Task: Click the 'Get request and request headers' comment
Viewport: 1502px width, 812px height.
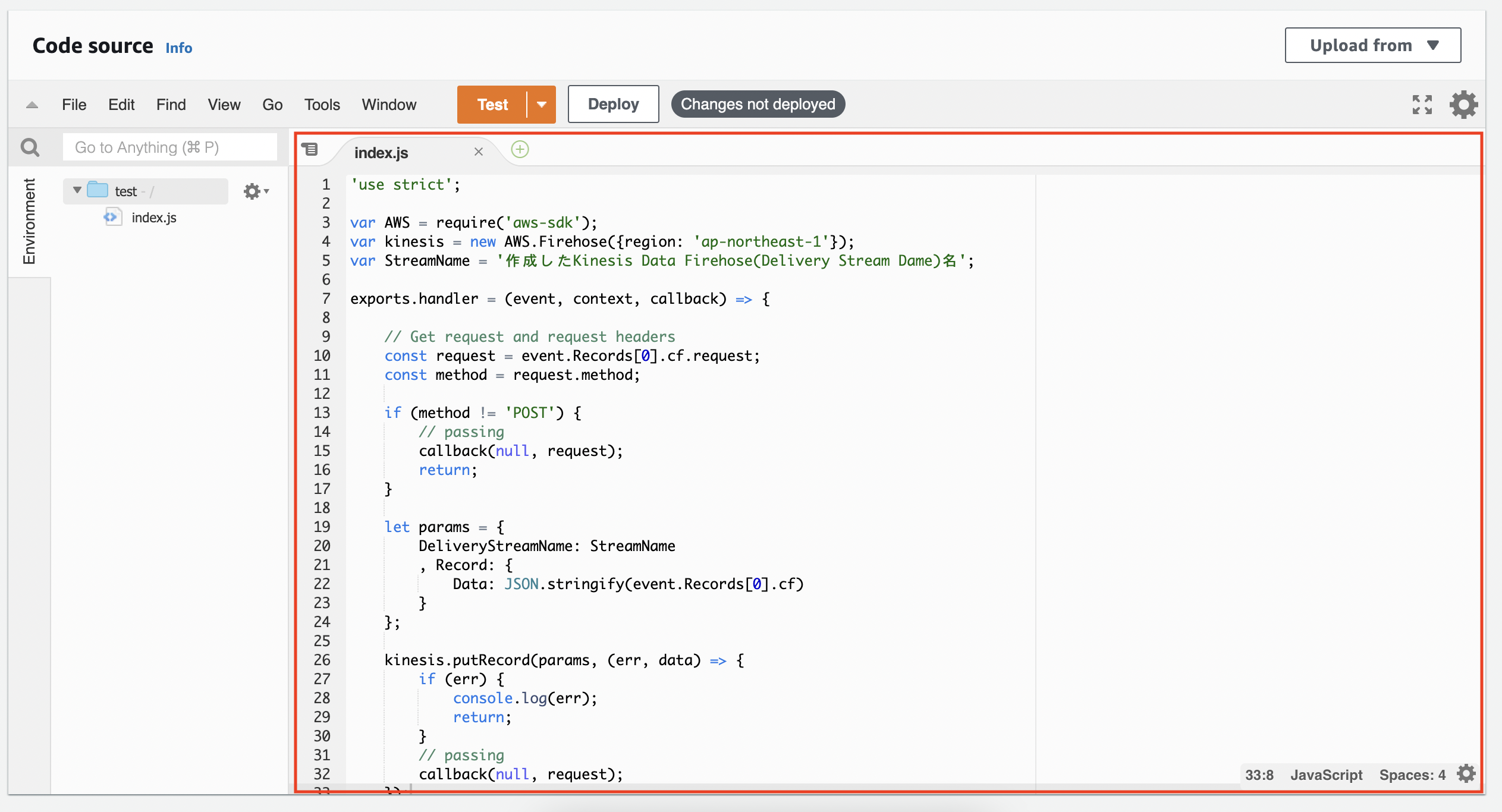Action: click(530, 336)
